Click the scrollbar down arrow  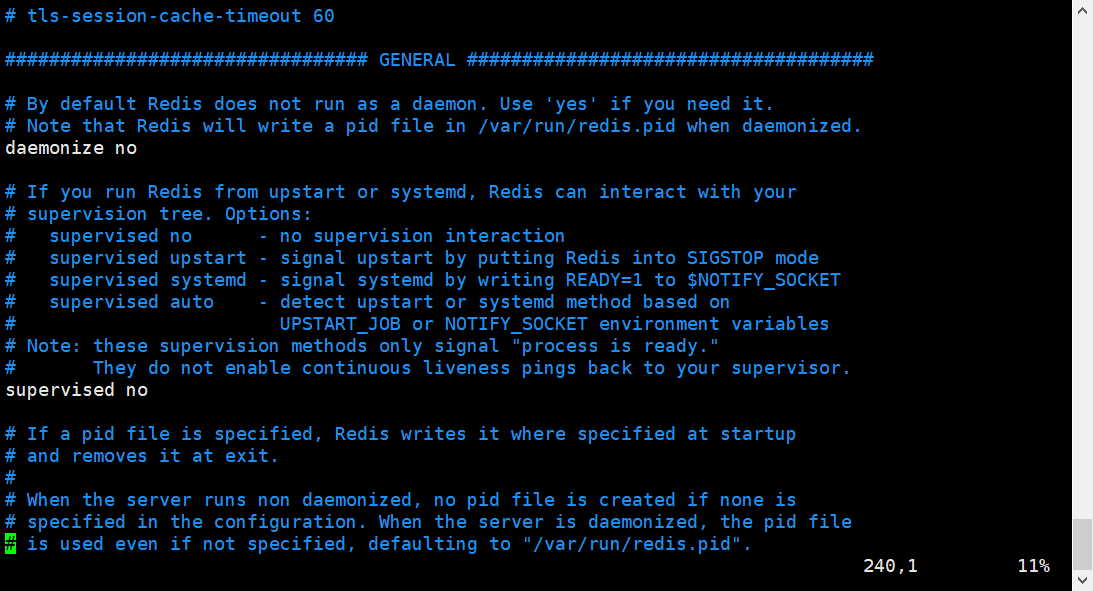1082,581
